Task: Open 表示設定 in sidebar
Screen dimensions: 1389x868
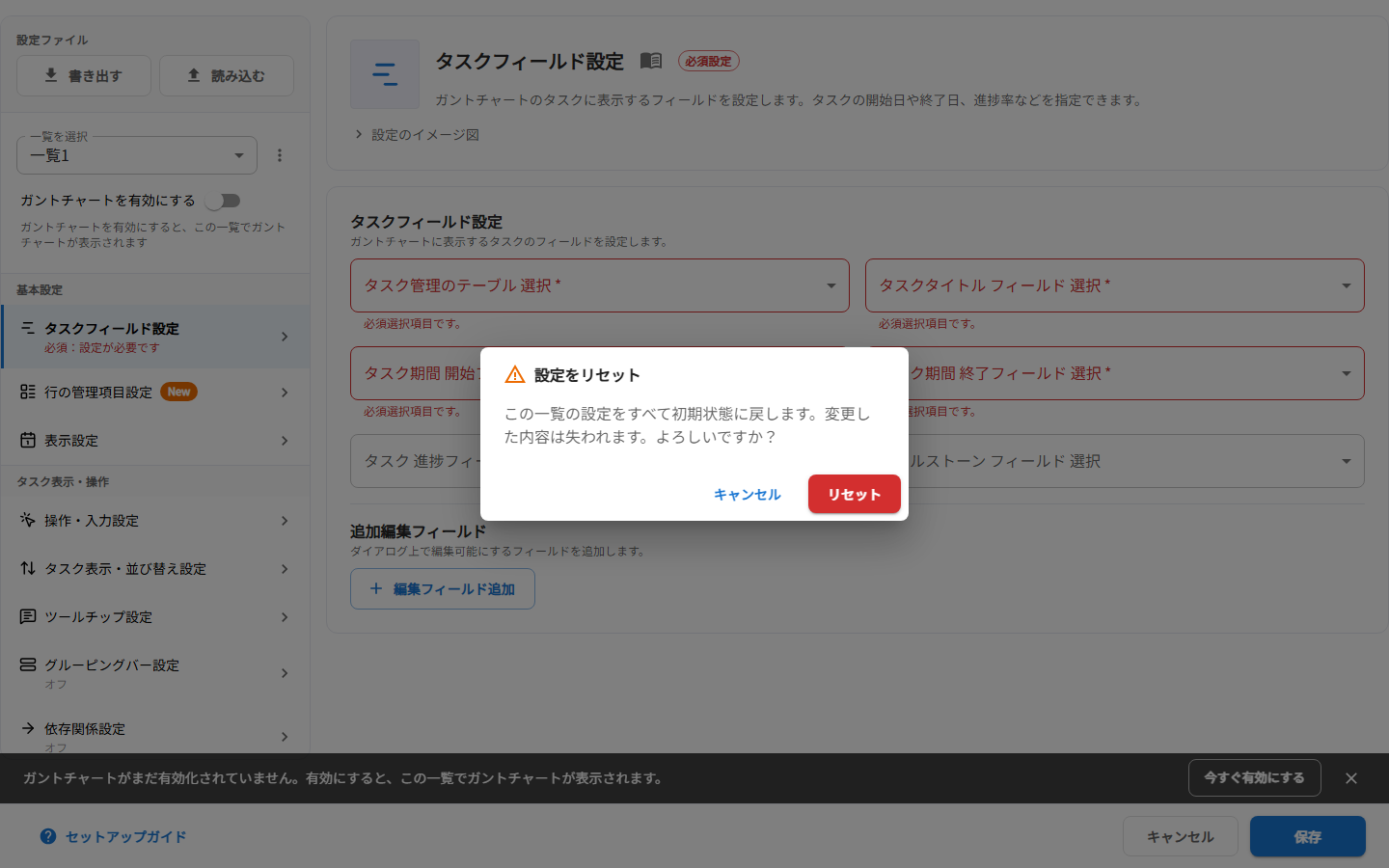Action: pos(155,440)
